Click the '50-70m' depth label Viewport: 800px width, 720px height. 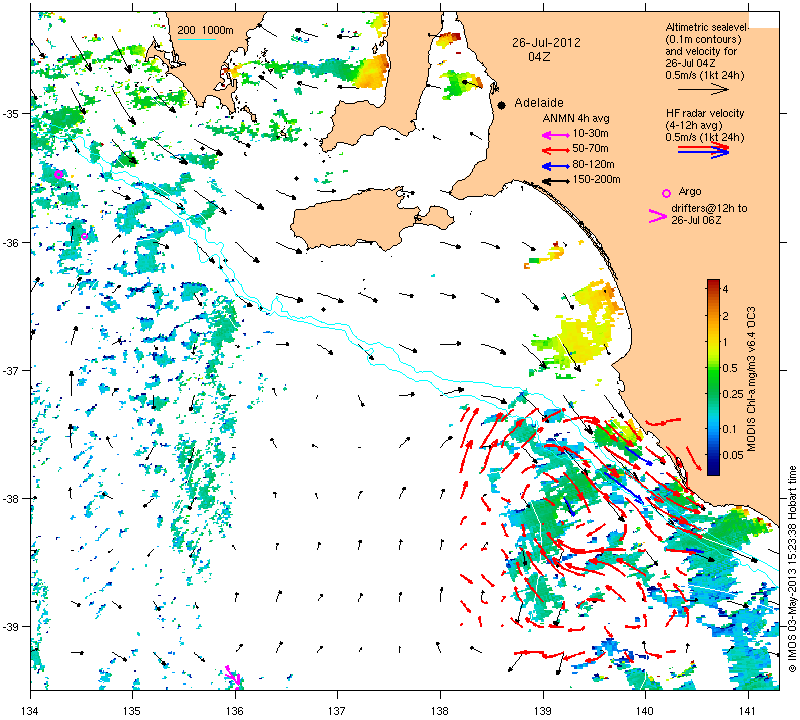click(590, 148)
